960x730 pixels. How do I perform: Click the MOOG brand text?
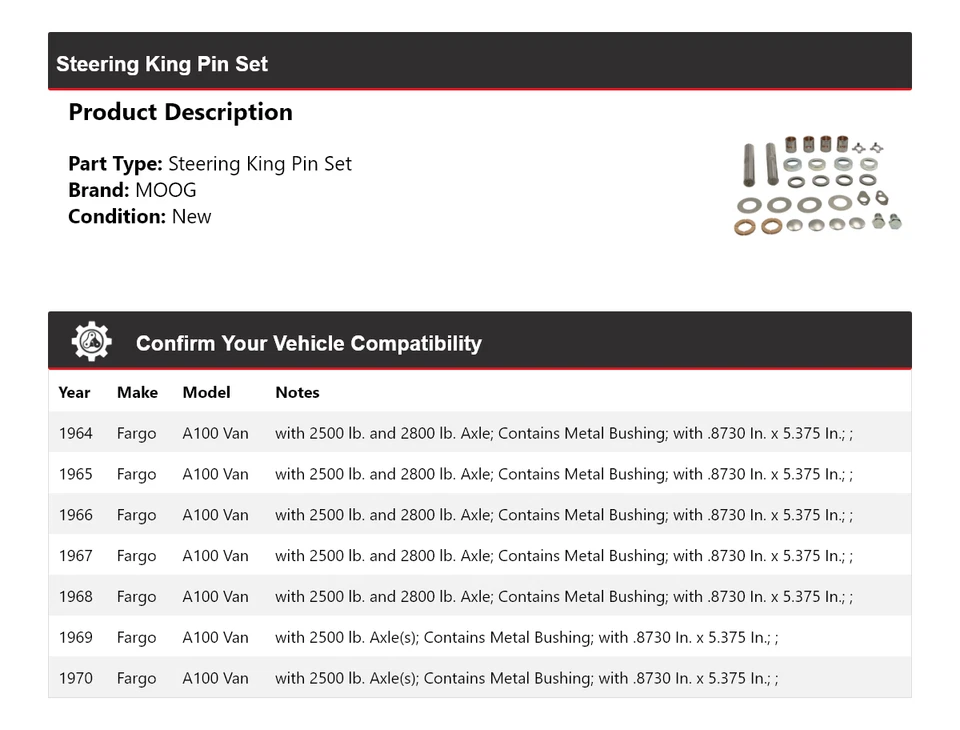(166, 190)
